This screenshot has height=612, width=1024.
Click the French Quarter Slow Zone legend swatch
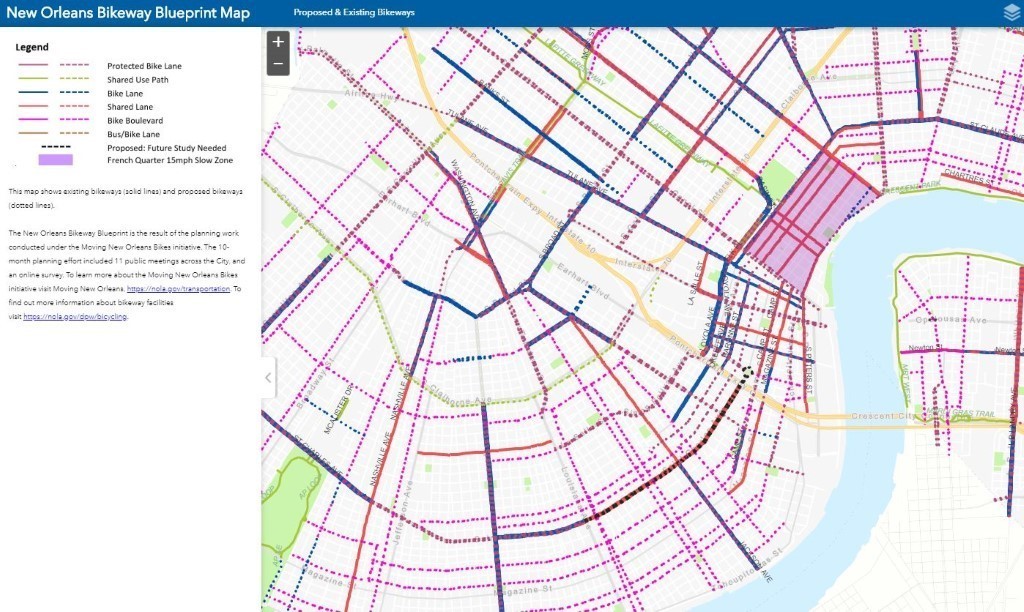[56, 160]
